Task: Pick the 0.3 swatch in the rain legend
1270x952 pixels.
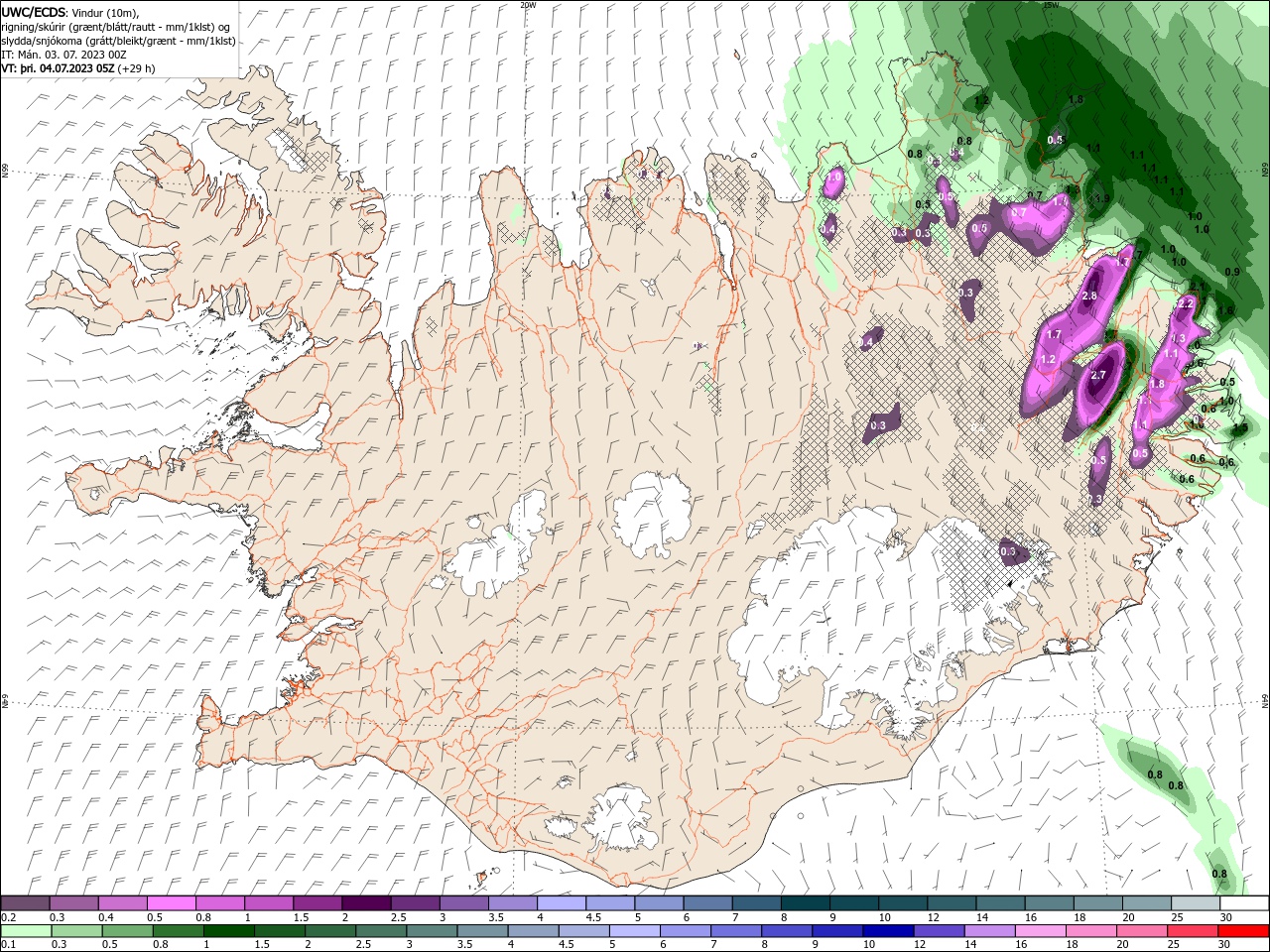Action: [x=76, y=931]
